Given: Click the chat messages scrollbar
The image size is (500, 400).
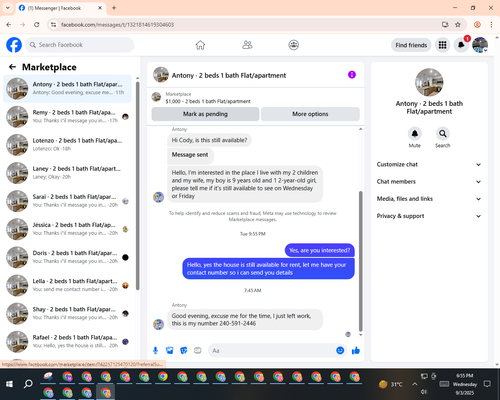Looking at the screenshot, I should click(x=360, y=261).
